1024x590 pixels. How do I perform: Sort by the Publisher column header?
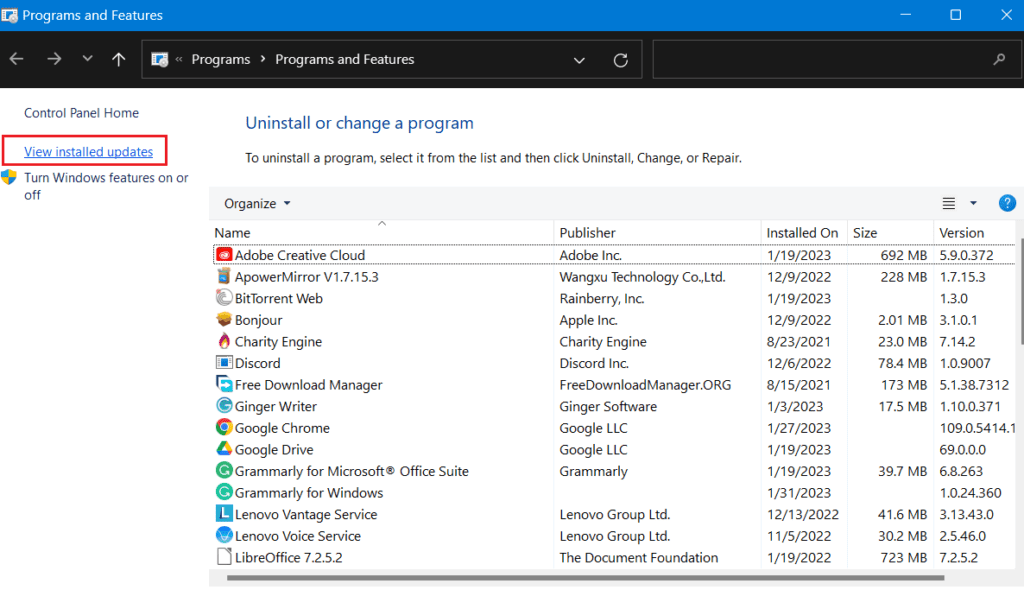click(x=587, y=233)
